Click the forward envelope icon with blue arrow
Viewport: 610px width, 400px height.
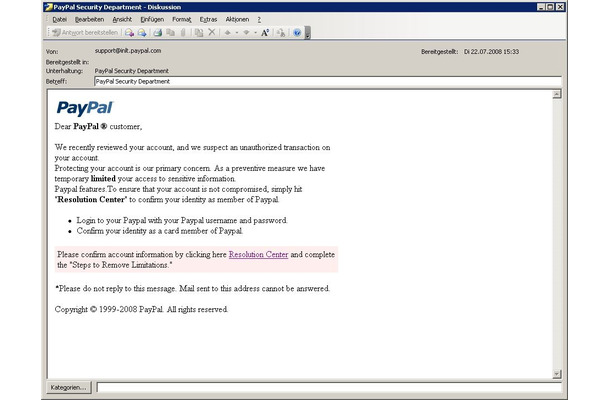pyautogui.click(x=142, y=33)
